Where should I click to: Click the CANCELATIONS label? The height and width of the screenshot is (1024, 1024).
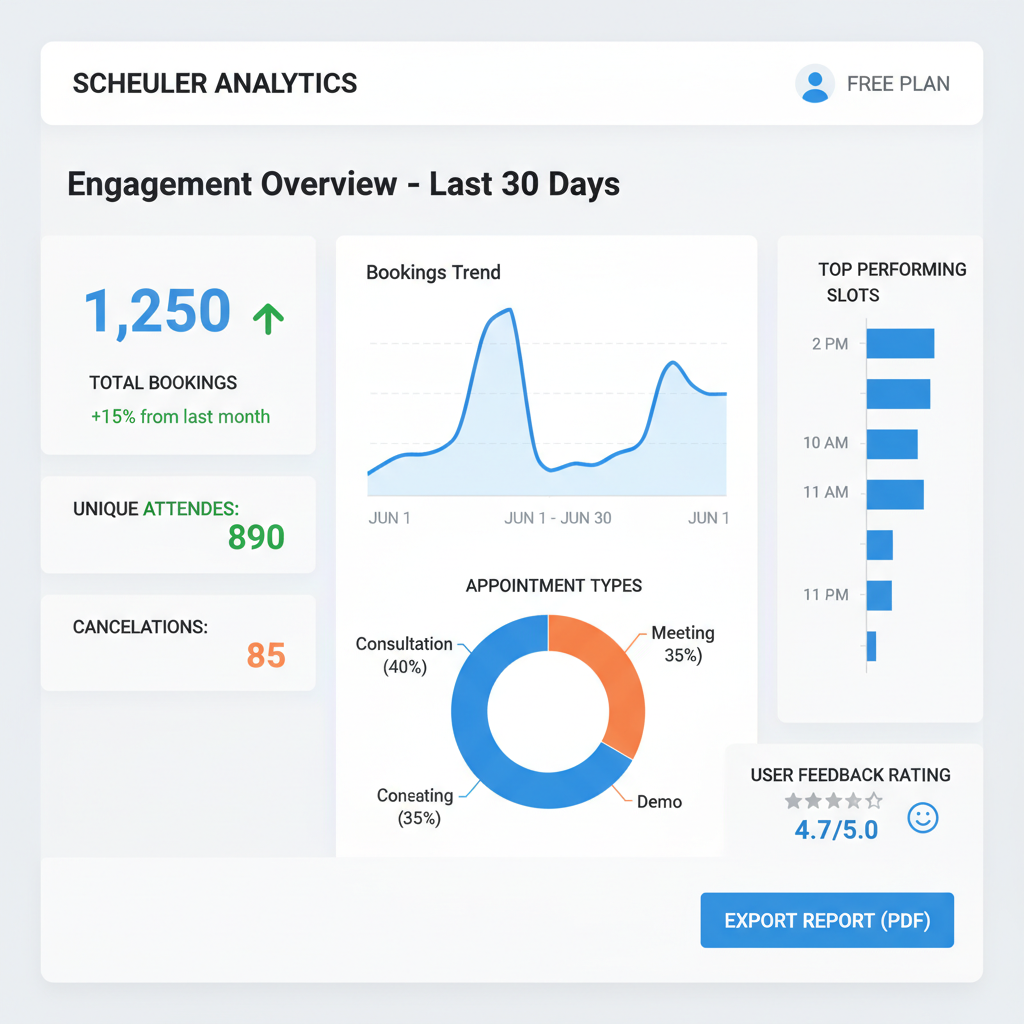pyautogui.click(x=140, y=627)
